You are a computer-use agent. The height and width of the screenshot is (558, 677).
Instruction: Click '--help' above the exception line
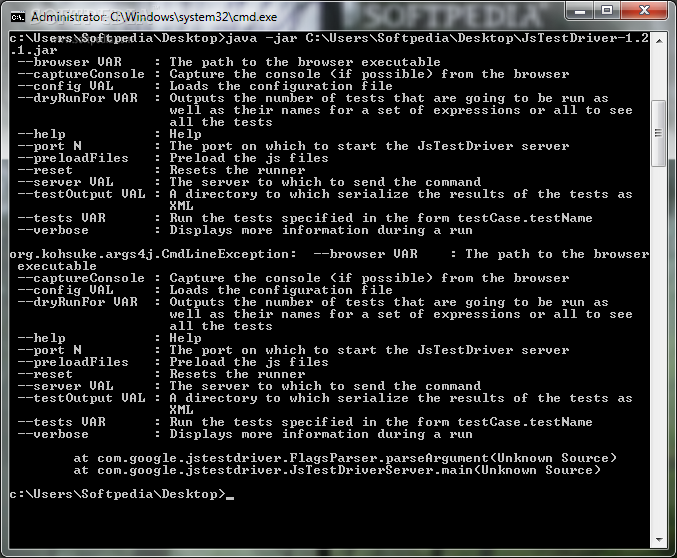pyautogui.click(x=41, y=134)
